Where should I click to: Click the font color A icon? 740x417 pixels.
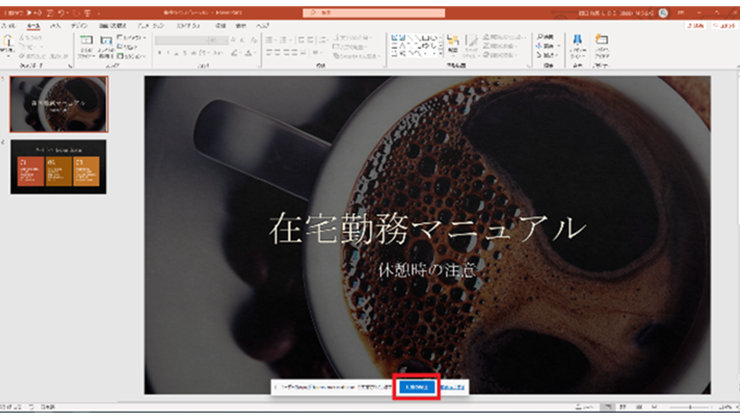(x=248, y=53)
